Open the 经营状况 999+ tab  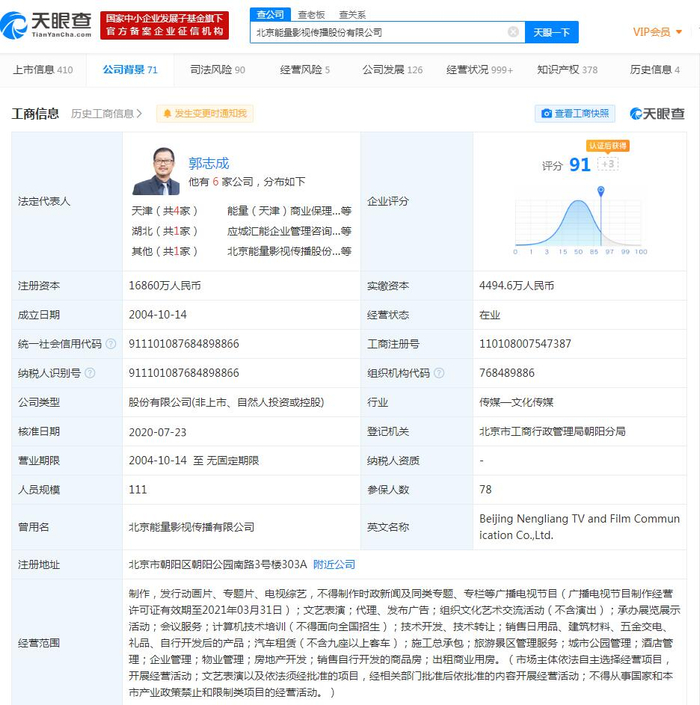[480, 70]
